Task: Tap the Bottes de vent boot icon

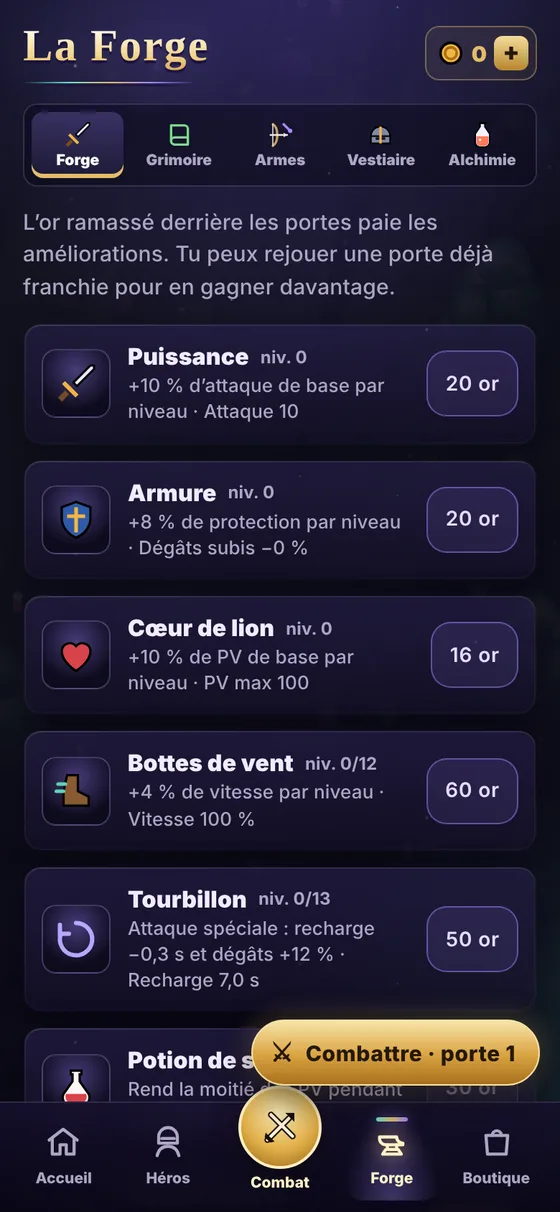Action: point(76,791)
